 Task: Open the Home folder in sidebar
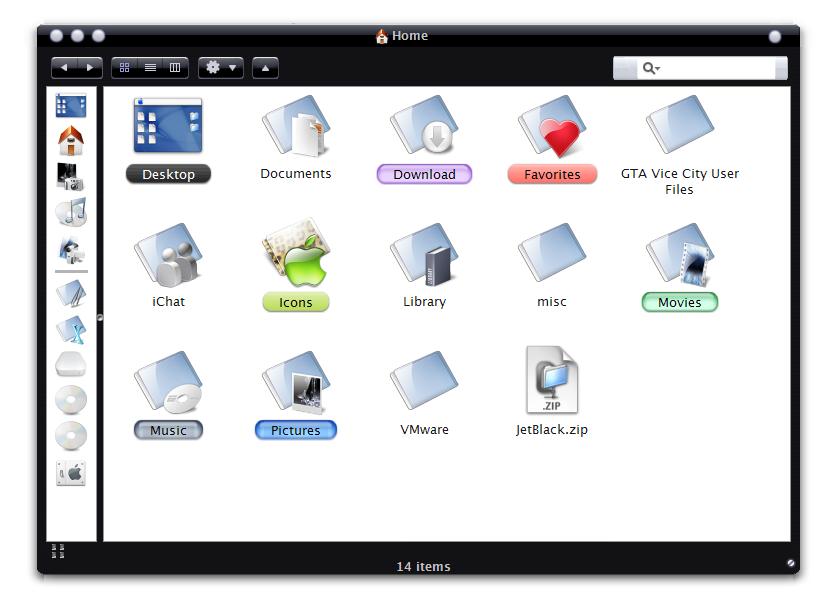(x=71, y=141)
